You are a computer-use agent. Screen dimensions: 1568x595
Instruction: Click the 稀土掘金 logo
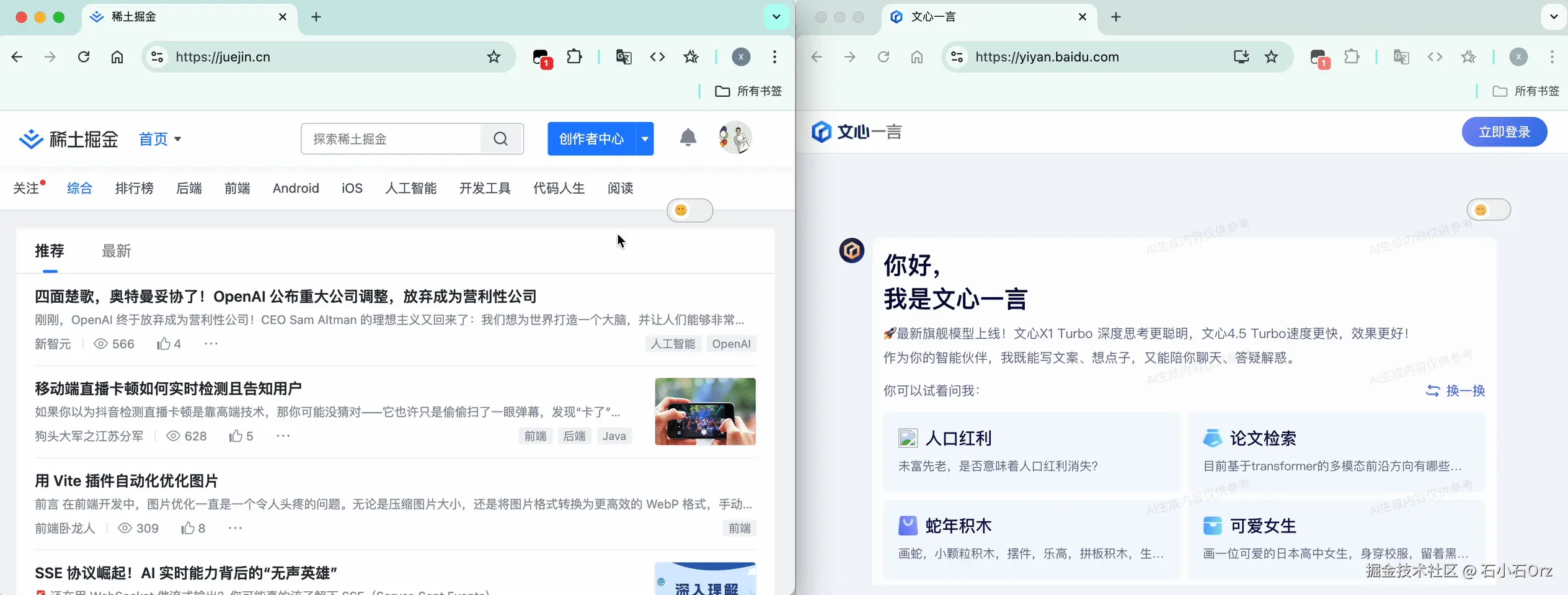coord(68,139)
